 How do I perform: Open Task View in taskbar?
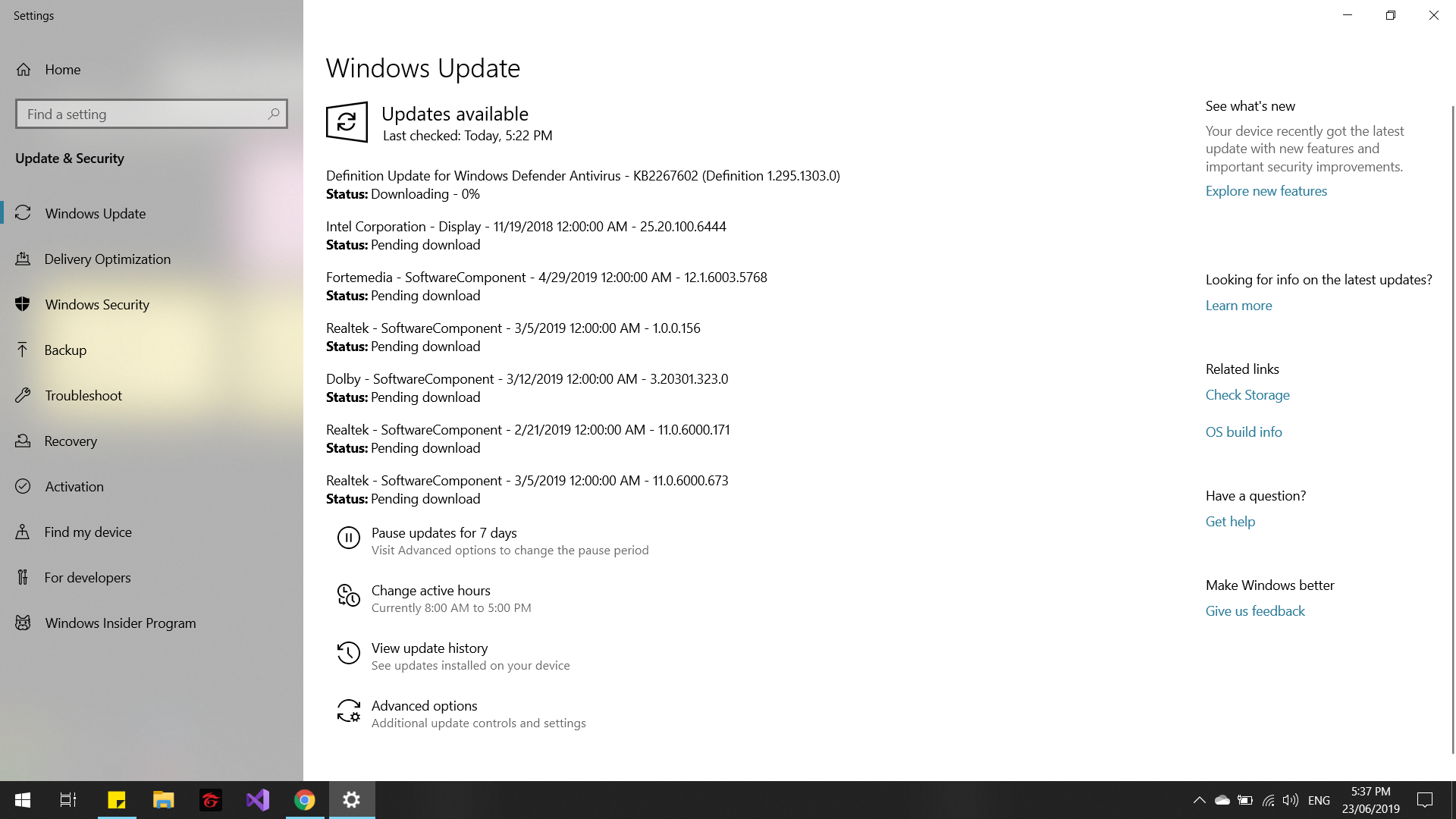tap(68, 800)
